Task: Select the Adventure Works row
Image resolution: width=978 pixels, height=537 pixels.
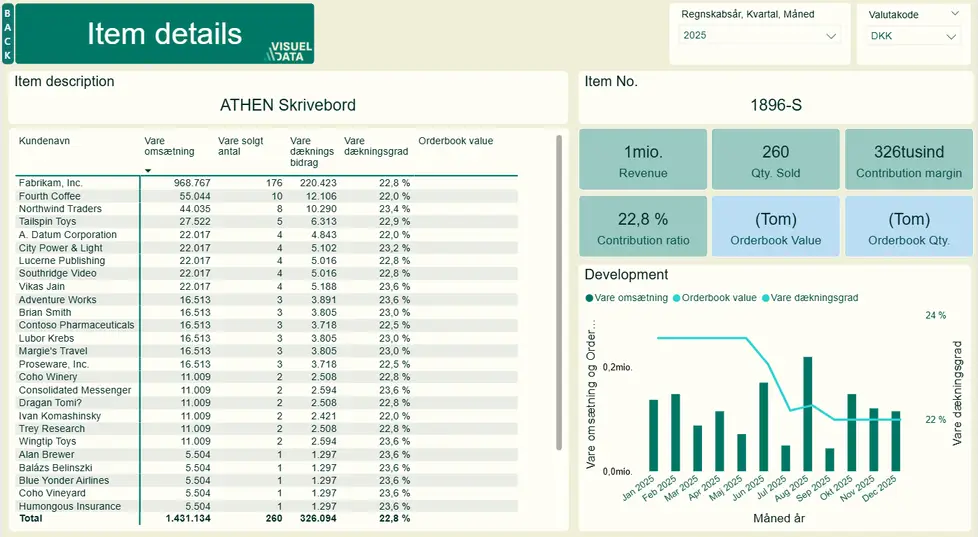Action: point(266,300)
